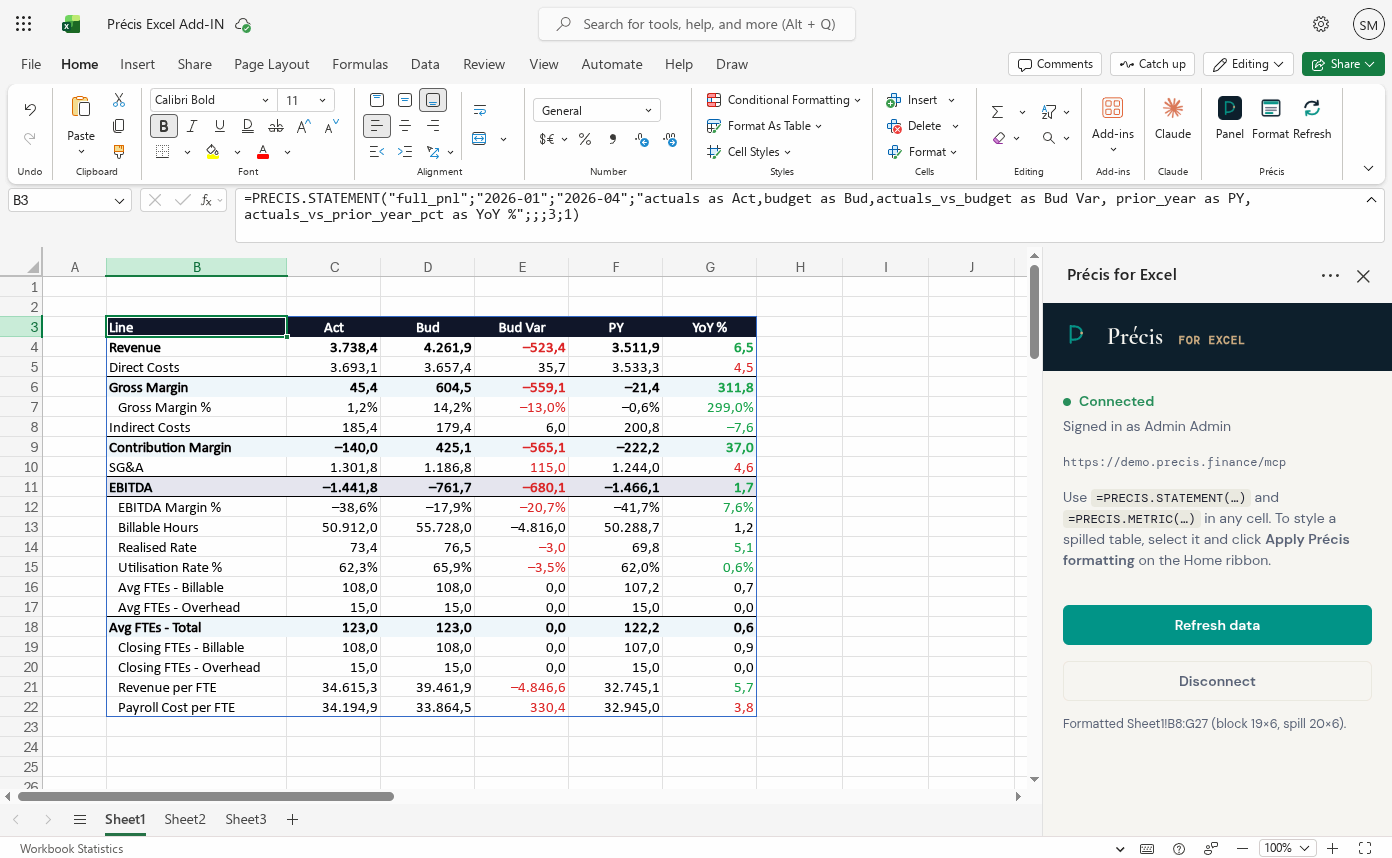Toggle Align Left
The height and width of the screenshot is (858, 1392).
click(377, 126)
